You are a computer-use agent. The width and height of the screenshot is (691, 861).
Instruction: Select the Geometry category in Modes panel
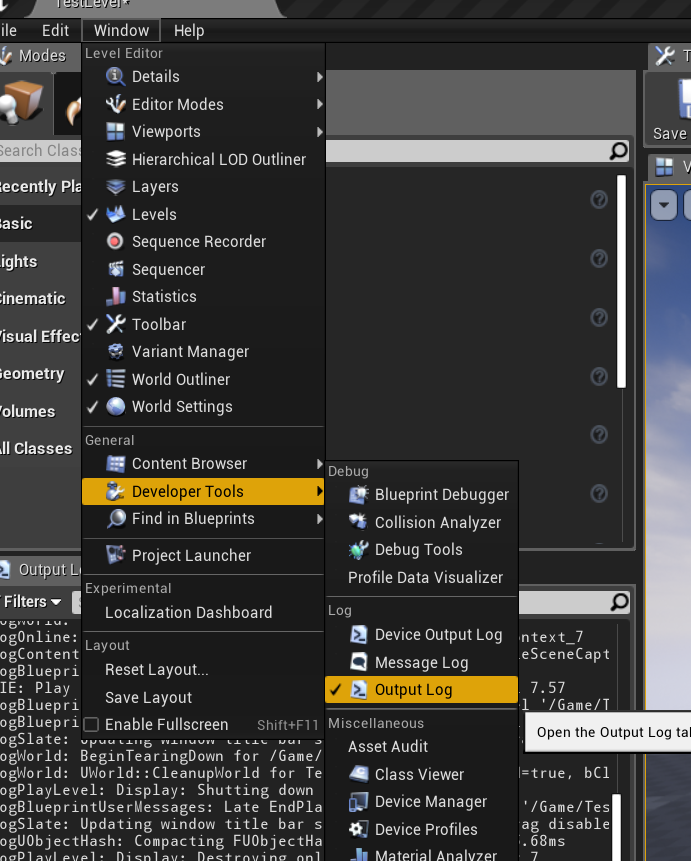tap(40, 374)
